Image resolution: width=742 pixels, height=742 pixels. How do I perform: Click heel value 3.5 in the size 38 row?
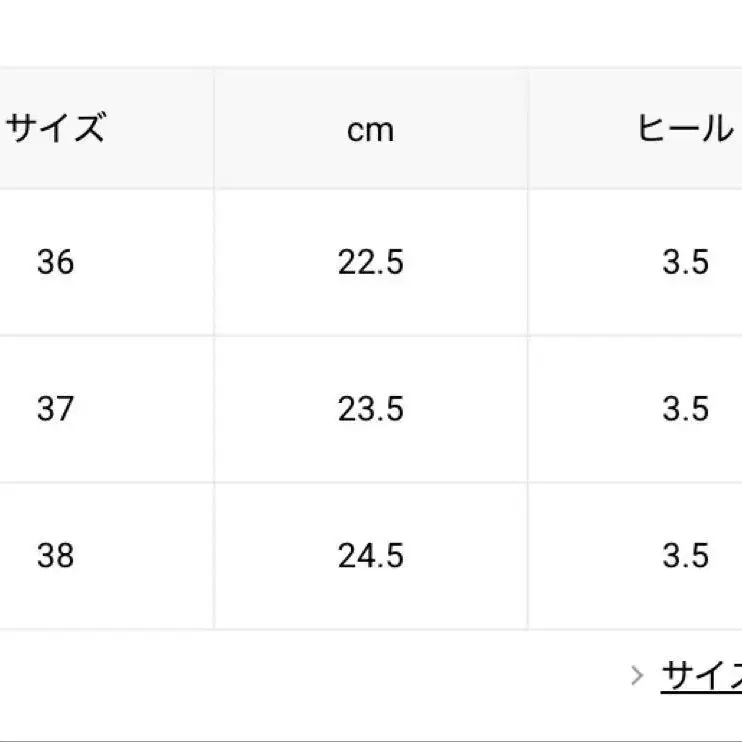pos(685,555)
